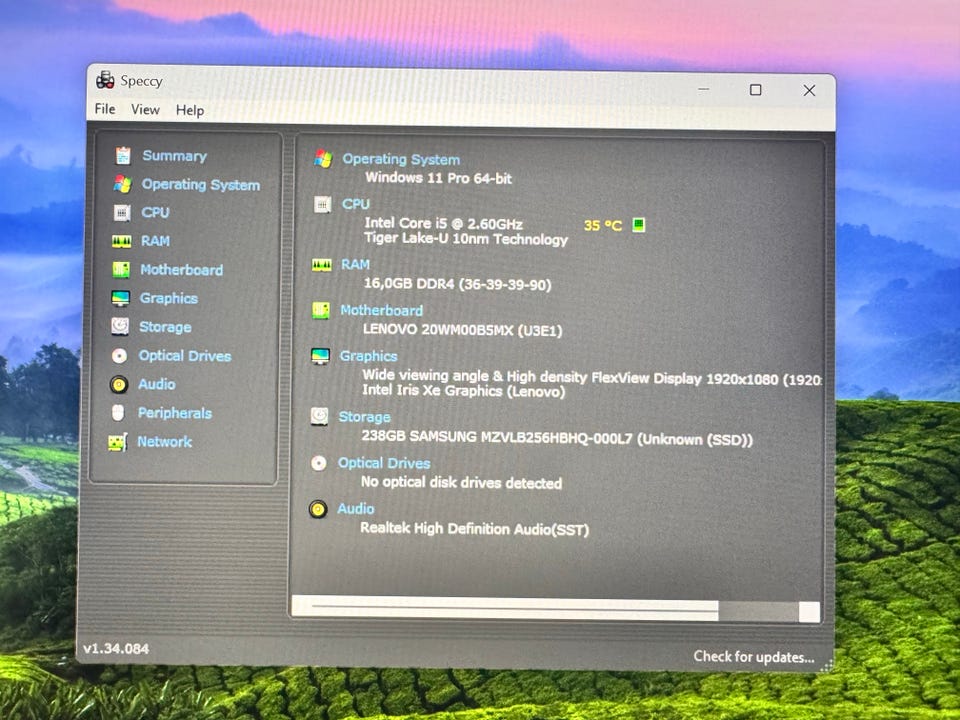Click 'No optical disk drives detected' text

[x=461, y=482]
